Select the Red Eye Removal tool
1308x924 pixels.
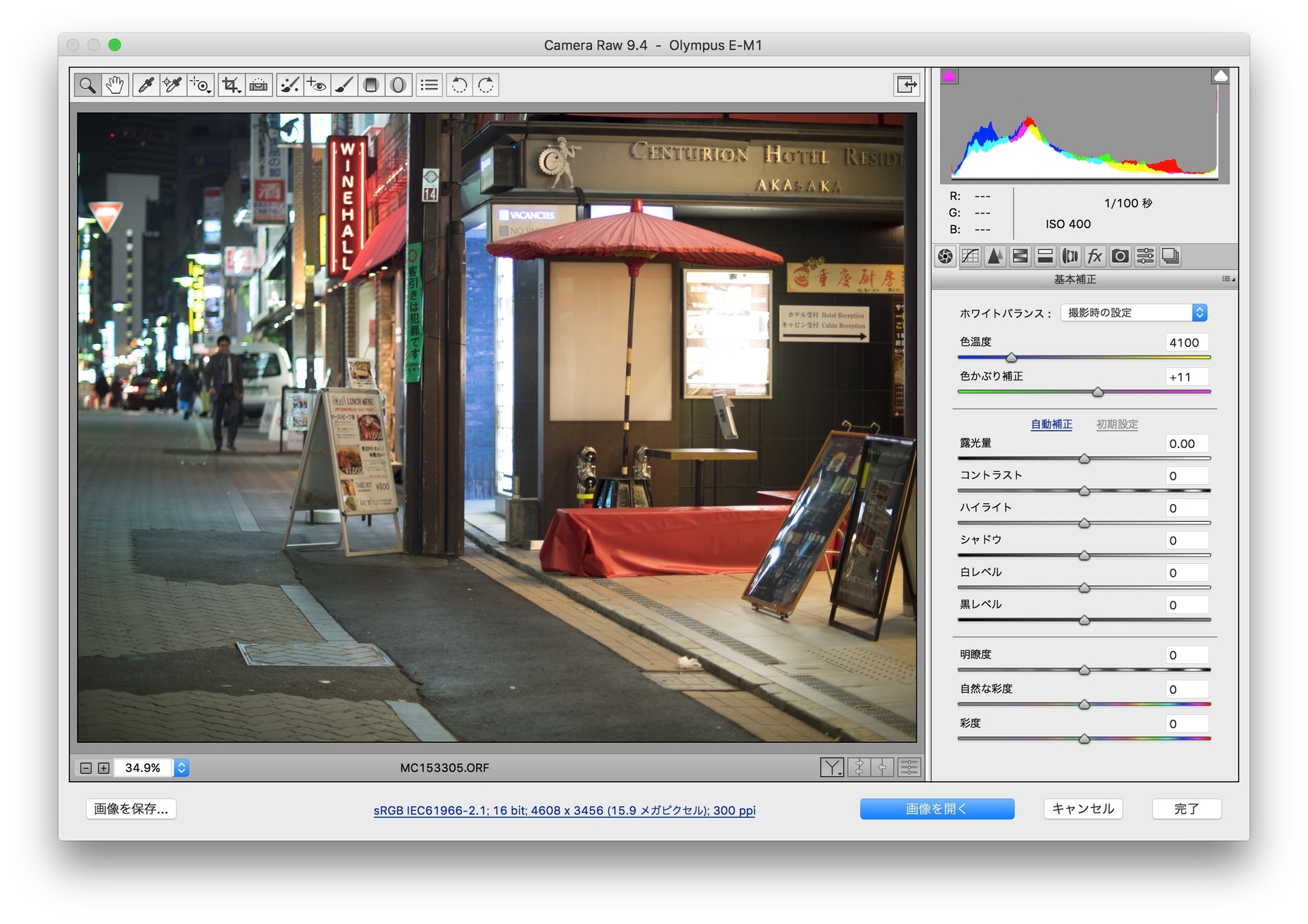coord(317,85)
